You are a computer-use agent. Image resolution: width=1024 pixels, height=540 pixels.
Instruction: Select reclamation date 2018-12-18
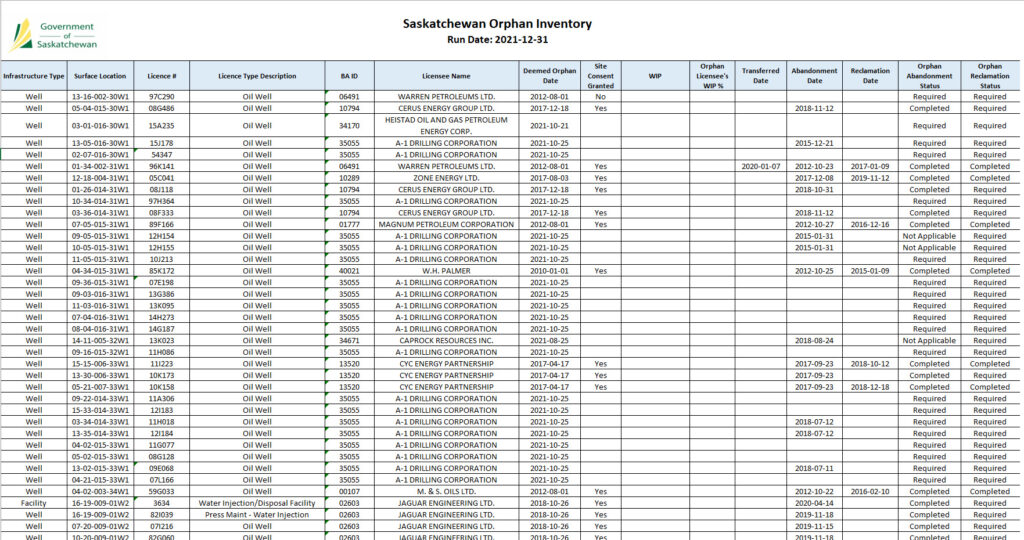(870, 387)
